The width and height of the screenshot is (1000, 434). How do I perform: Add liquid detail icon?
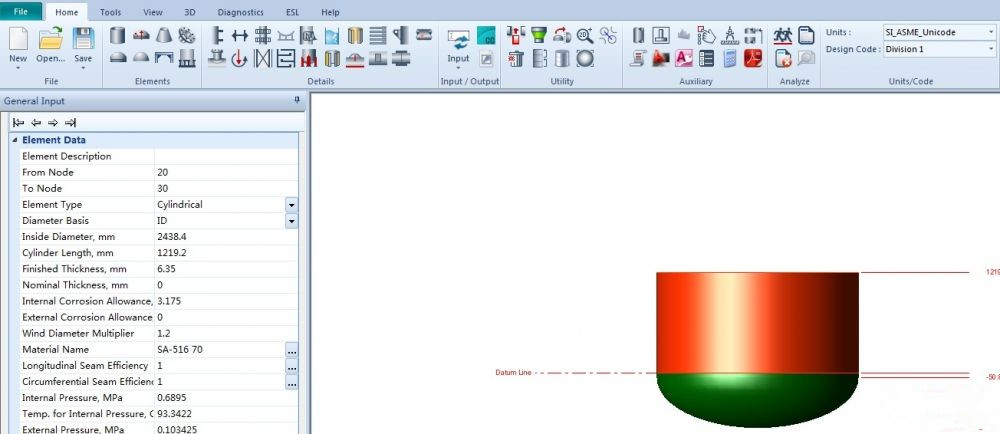(332, 35)
